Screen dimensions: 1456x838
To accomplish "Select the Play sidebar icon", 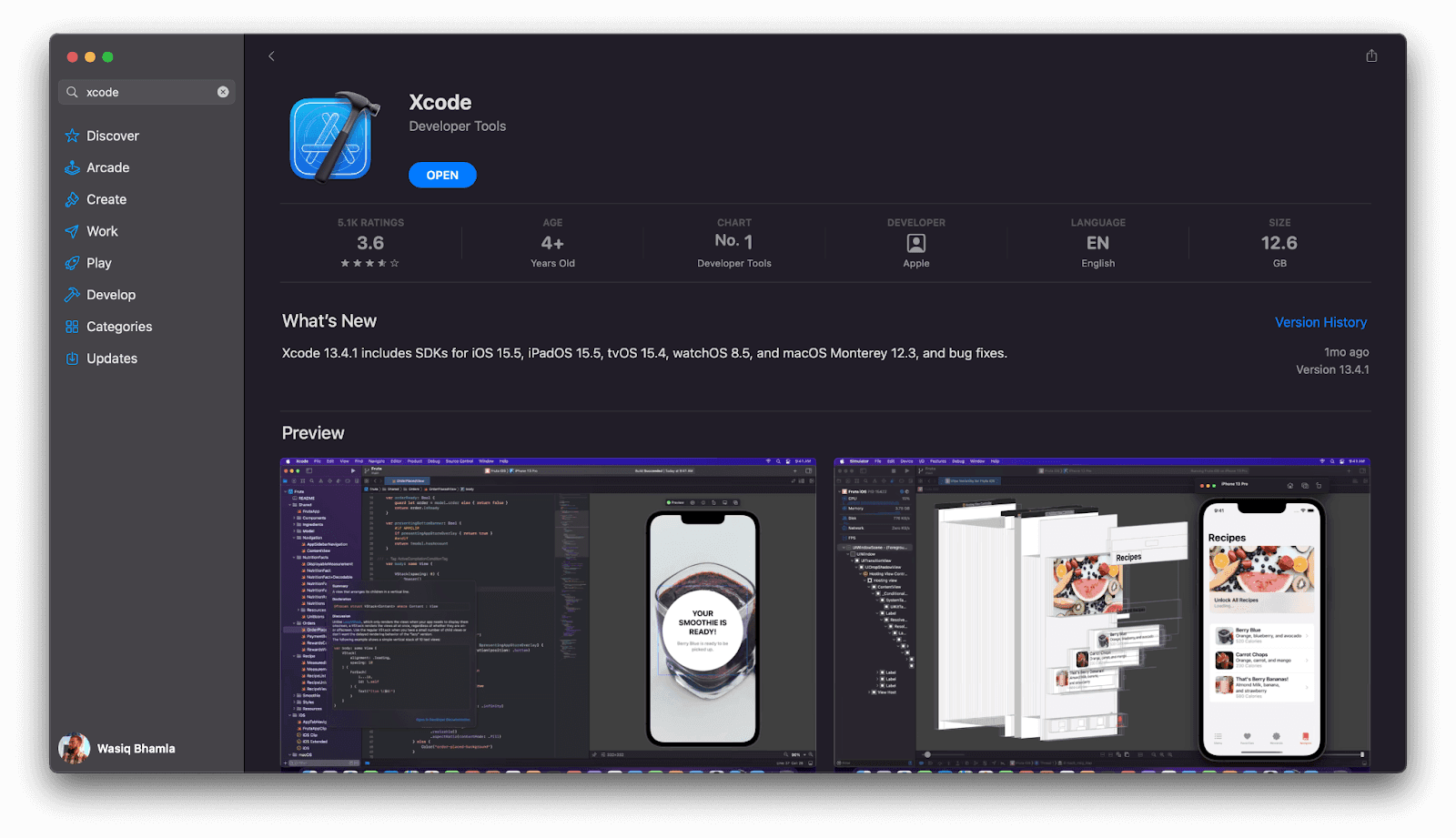I will click(x=72, y=263).
